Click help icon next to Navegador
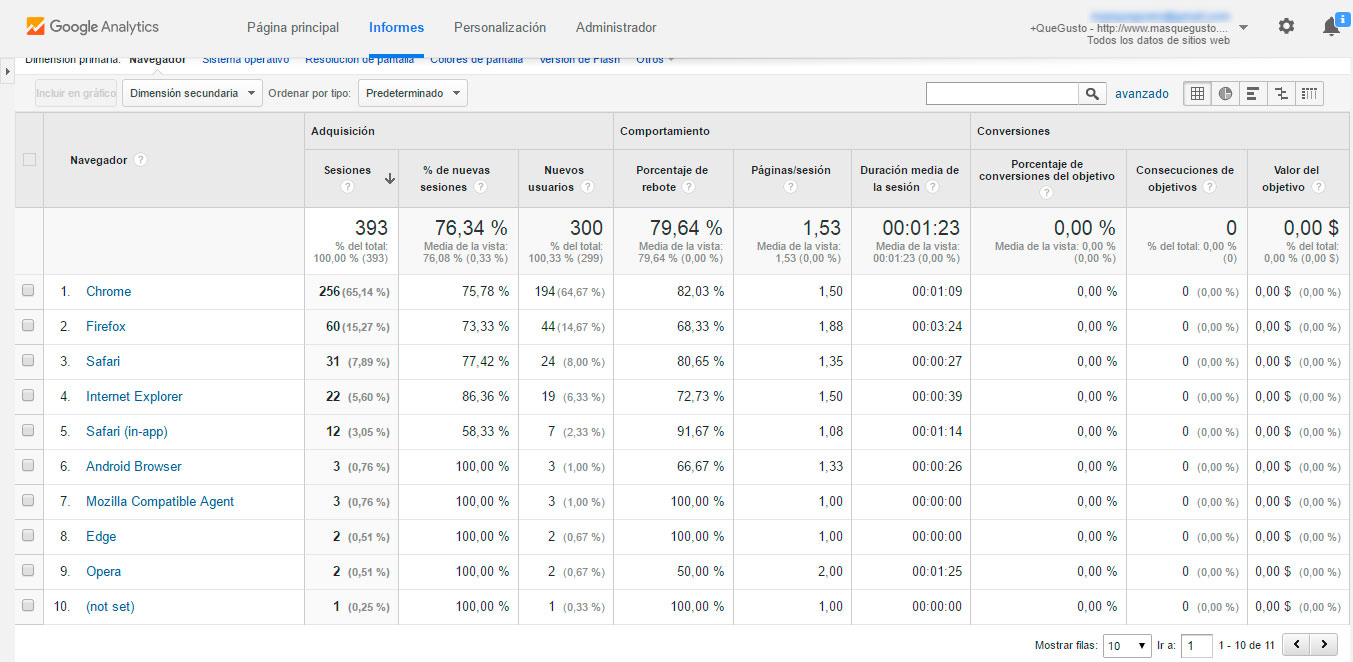Screen dimensions: 1353x662 coord(141,160)
